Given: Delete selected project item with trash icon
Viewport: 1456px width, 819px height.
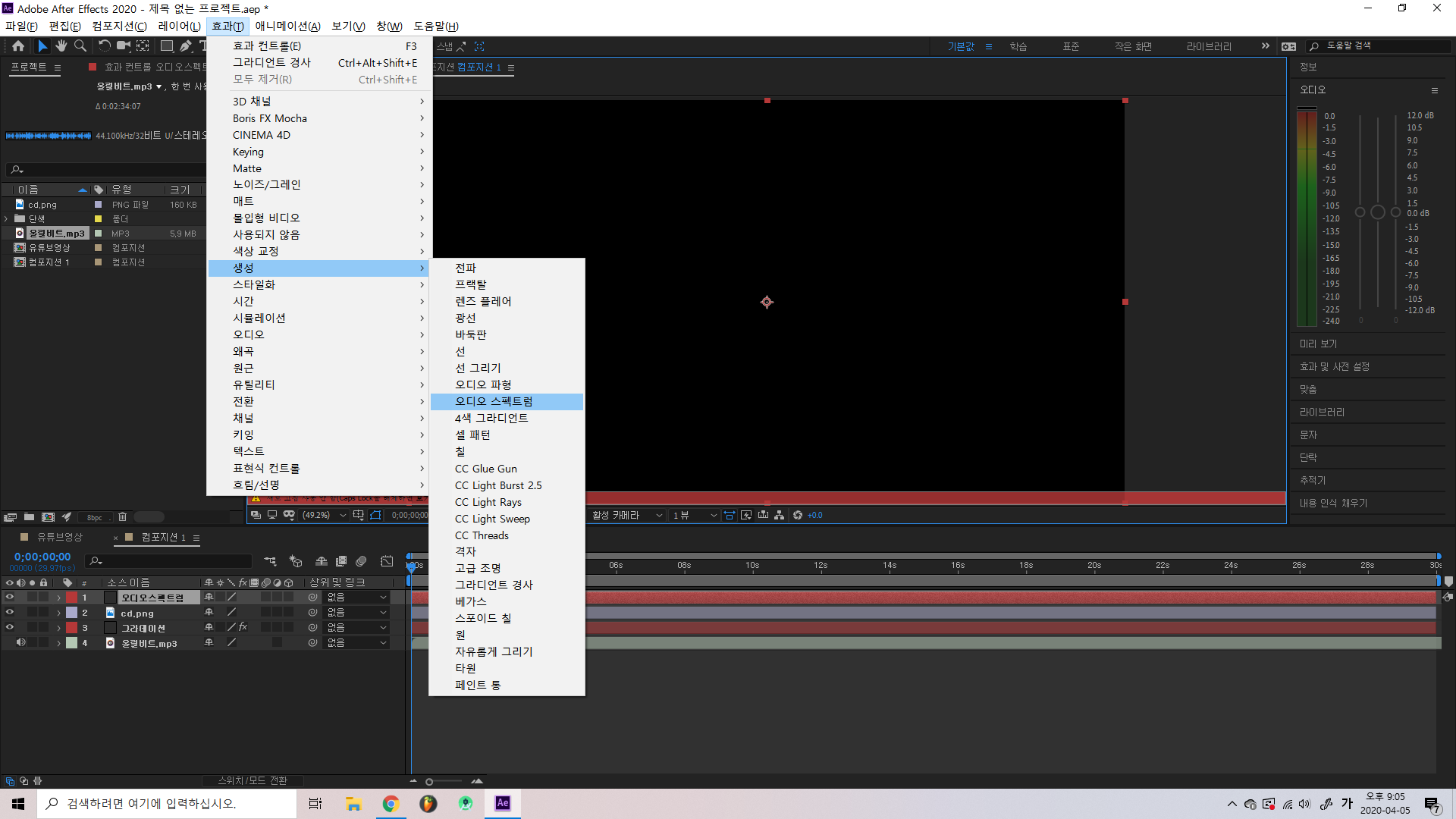Looking at the screenshot, I should coord(122,517).
